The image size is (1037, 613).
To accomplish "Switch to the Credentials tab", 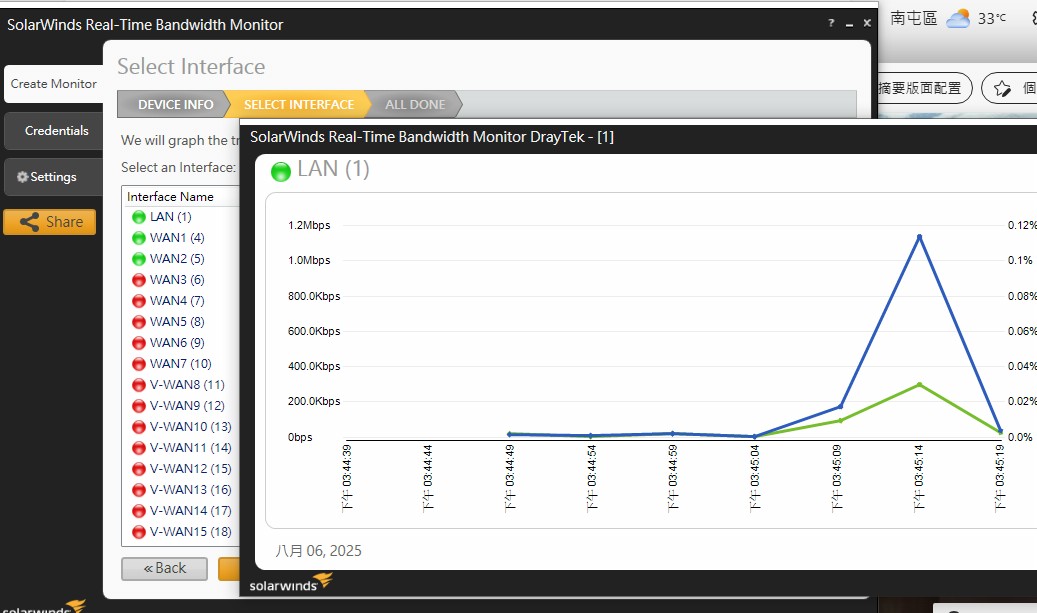I will pos(56,131).
